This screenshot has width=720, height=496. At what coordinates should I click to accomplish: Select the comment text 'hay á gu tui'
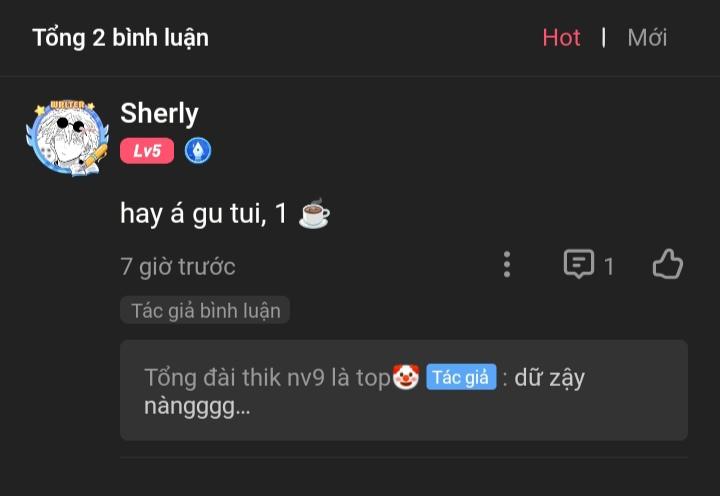(x=193, y=214)
